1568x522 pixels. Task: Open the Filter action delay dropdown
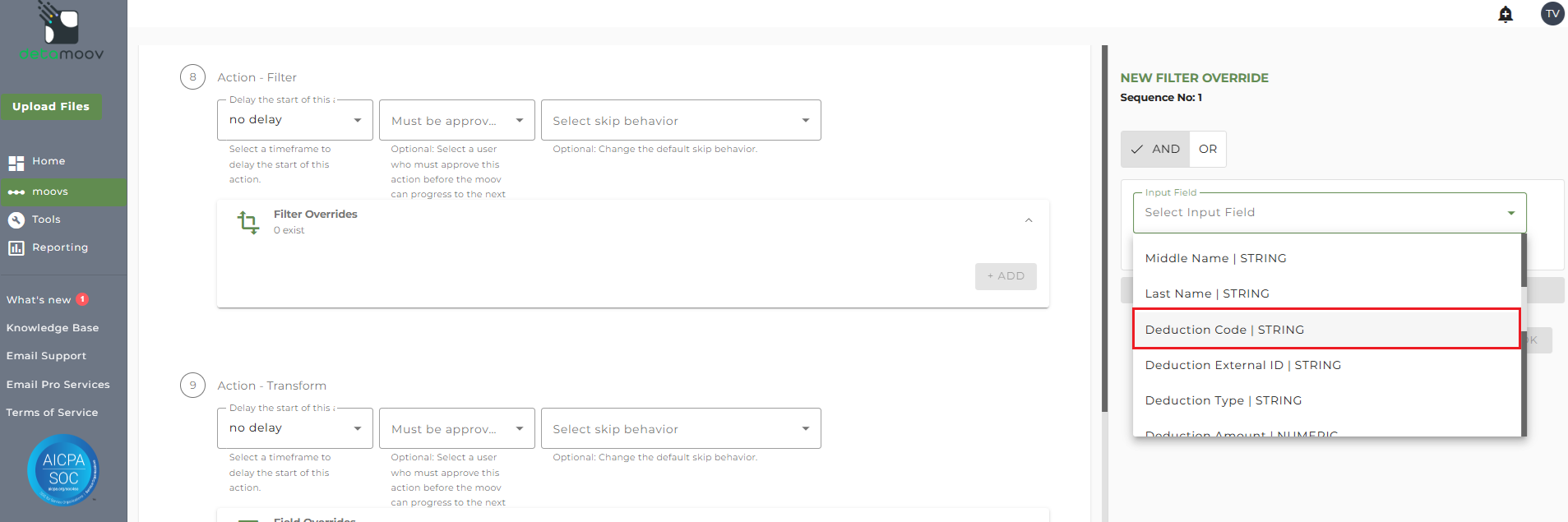tap(295, 121)
